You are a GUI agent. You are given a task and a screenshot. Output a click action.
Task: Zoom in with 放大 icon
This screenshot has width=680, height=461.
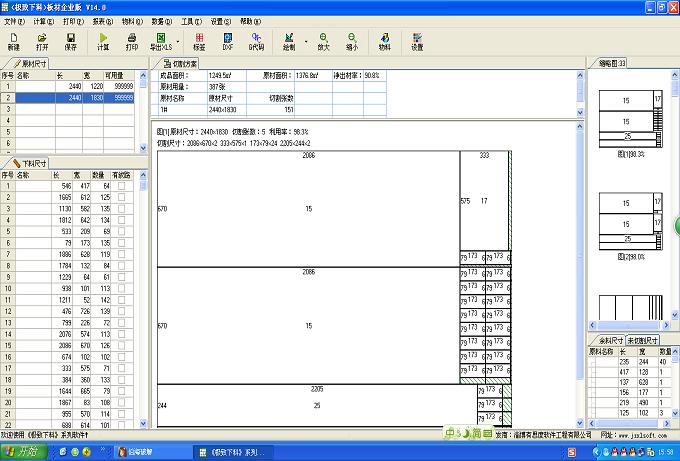pos(324,42)
